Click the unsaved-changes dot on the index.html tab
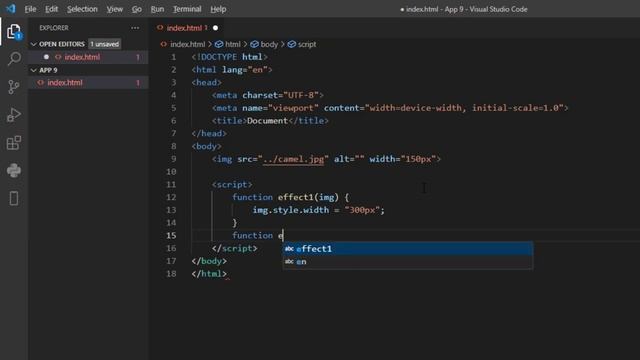640x360 pixels. (x=216, y=28)
